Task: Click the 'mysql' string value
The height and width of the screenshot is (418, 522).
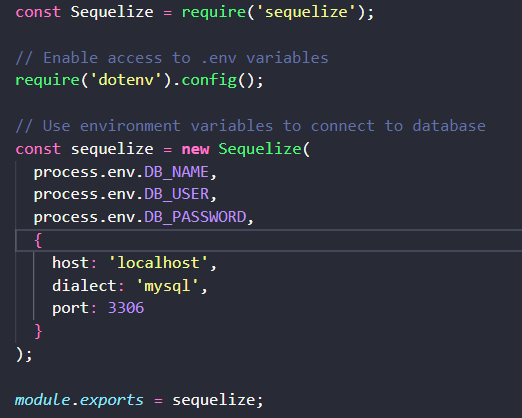Action: (167, 286)
